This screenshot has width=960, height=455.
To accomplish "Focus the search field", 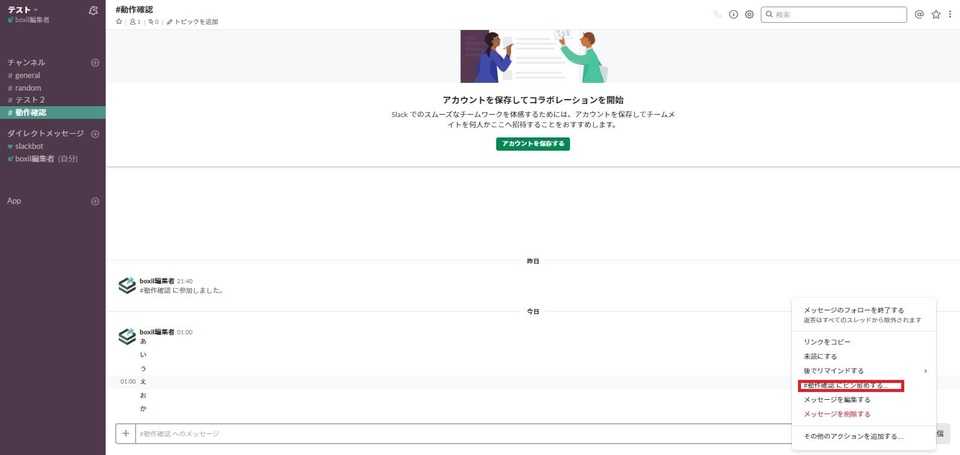I will tap(833, 14).
